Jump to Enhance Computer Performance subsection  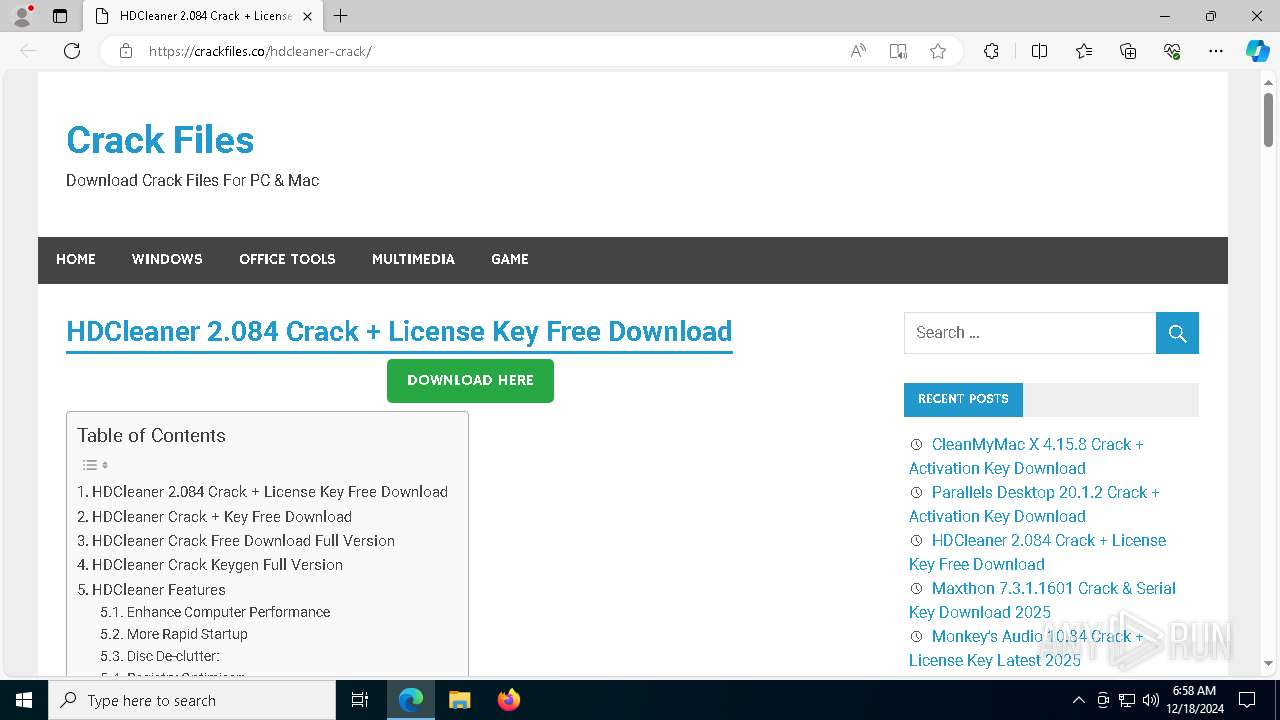(x=215, y=612)
